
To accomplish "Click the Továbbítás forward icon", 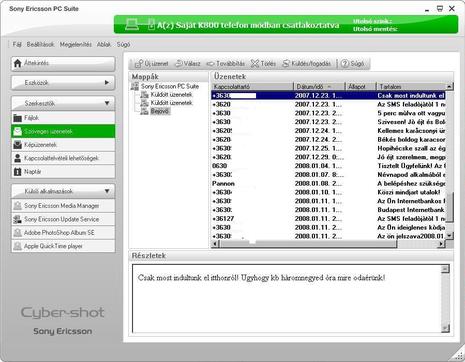I will [210, 63].
